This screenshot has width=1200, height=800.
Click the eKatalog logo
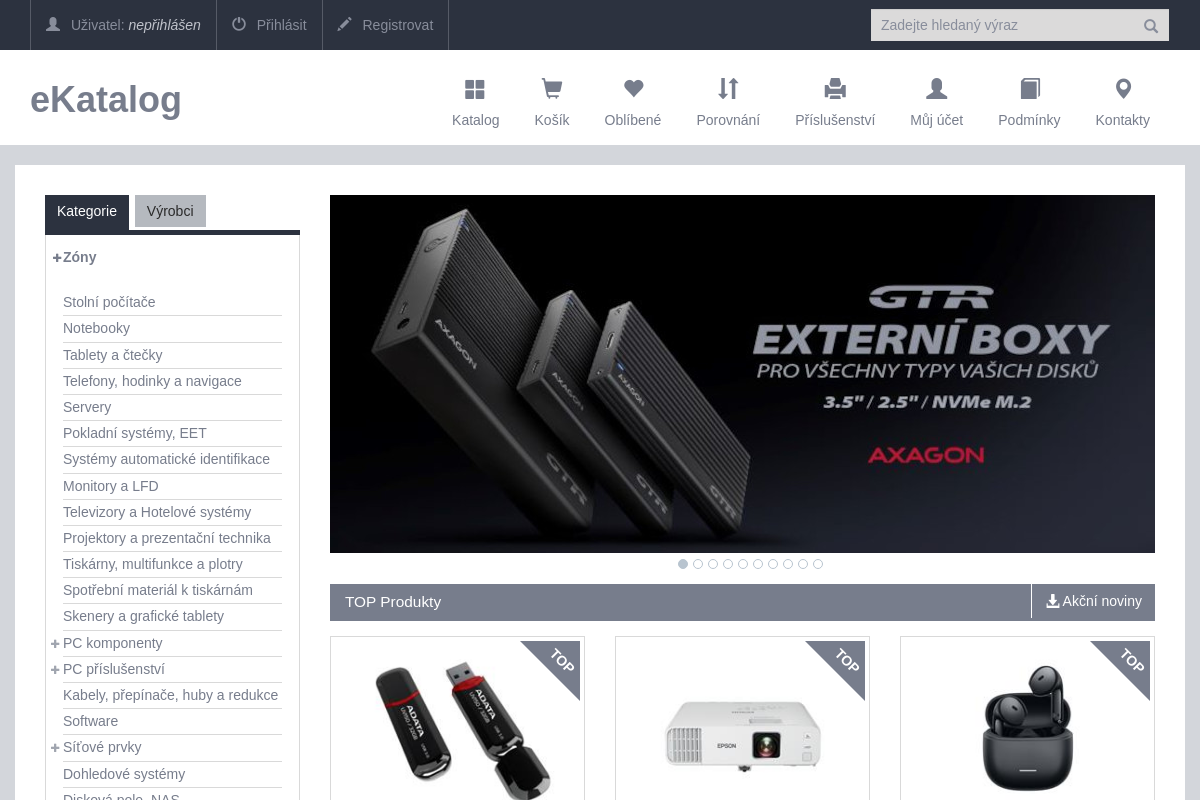pyautogui.click(x=106, y=99)
